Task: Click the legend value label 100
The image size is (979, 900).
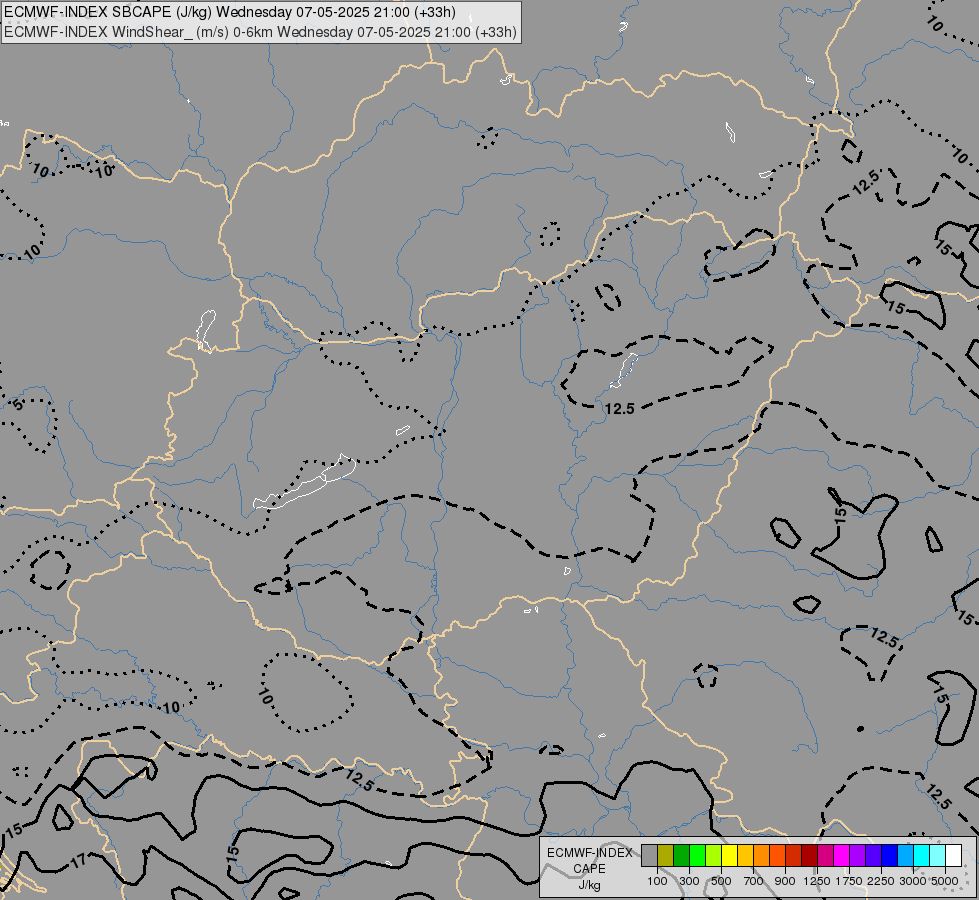Action: [657, 881]
